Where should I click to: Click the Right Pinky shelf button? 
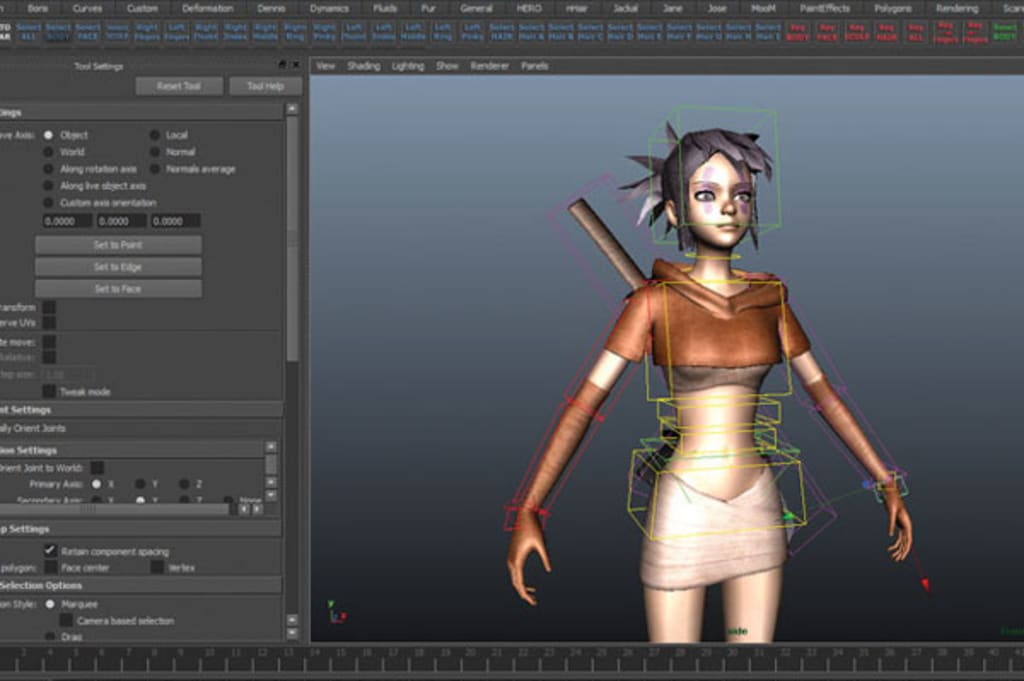pyautogui.click(x=324, y=31)
